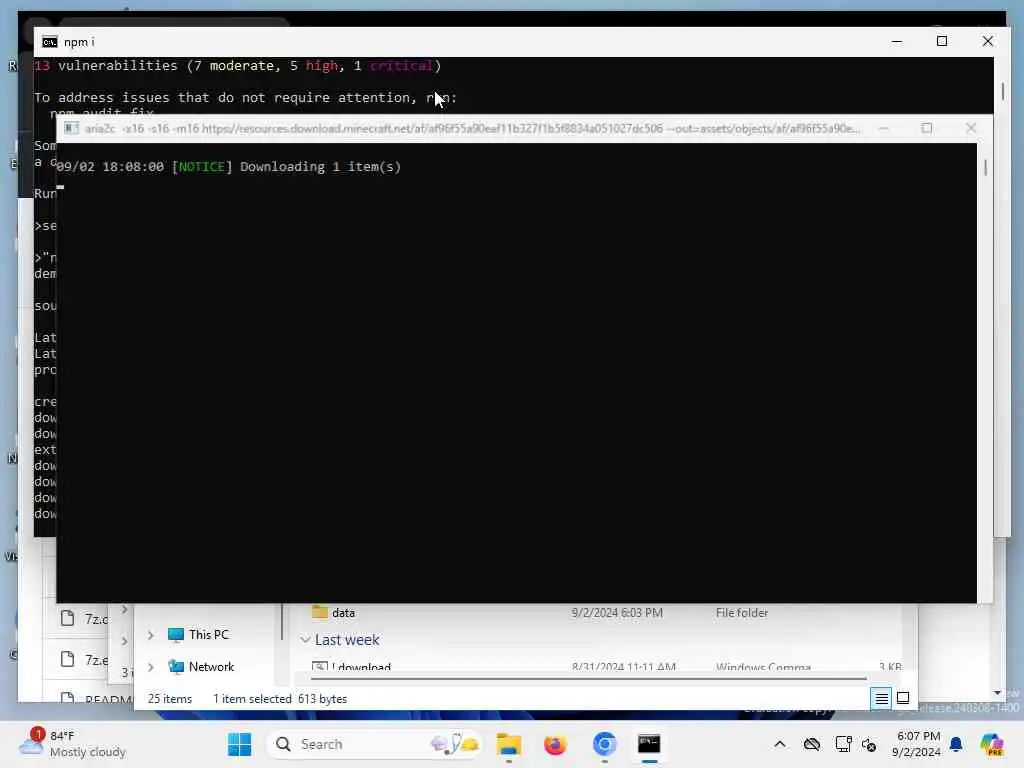Click the data folder icon in Explorer
This screenshot has height=768, width=1024.
319,612
